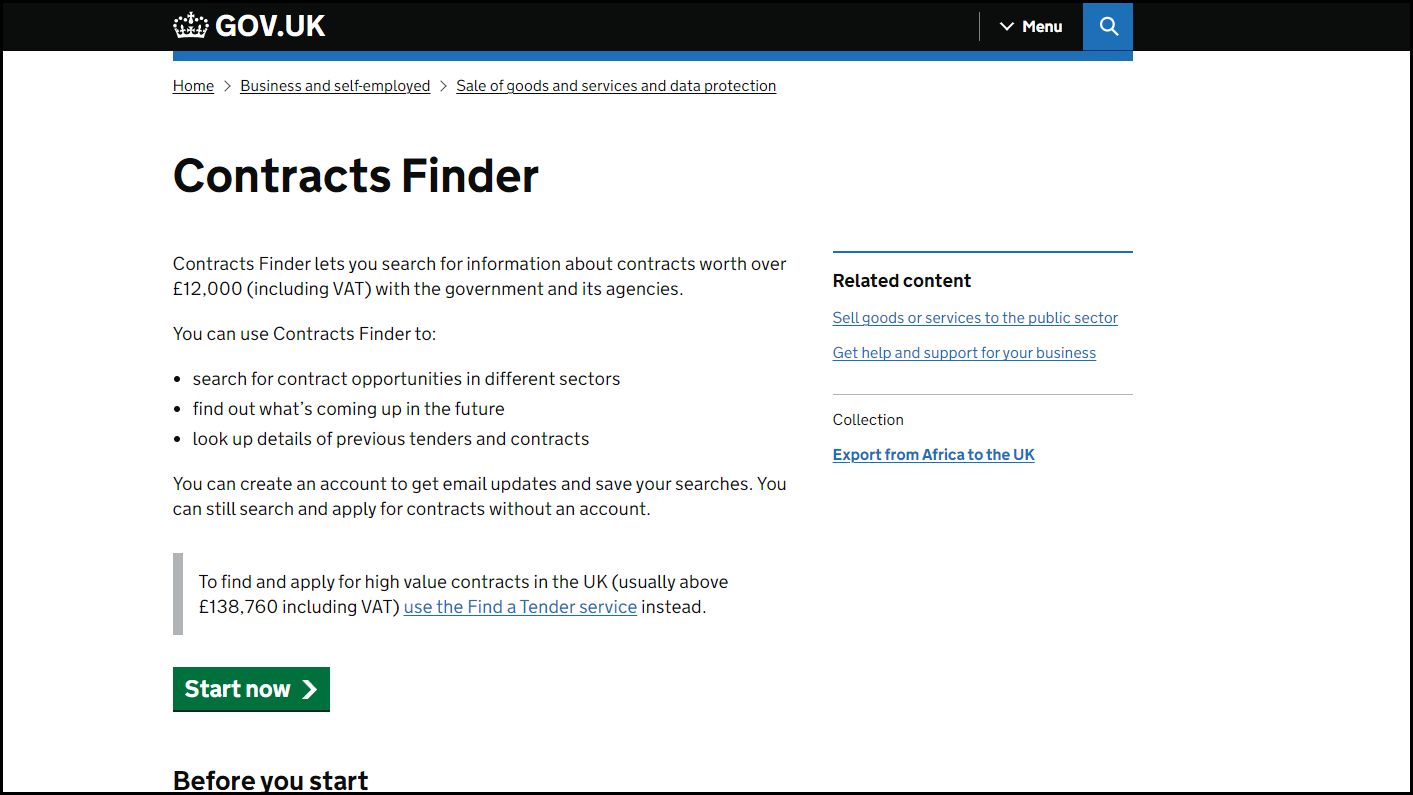Click the grey inset bar beside tender note
Screen dimensions: 1413x795
(x=178, y=594)
